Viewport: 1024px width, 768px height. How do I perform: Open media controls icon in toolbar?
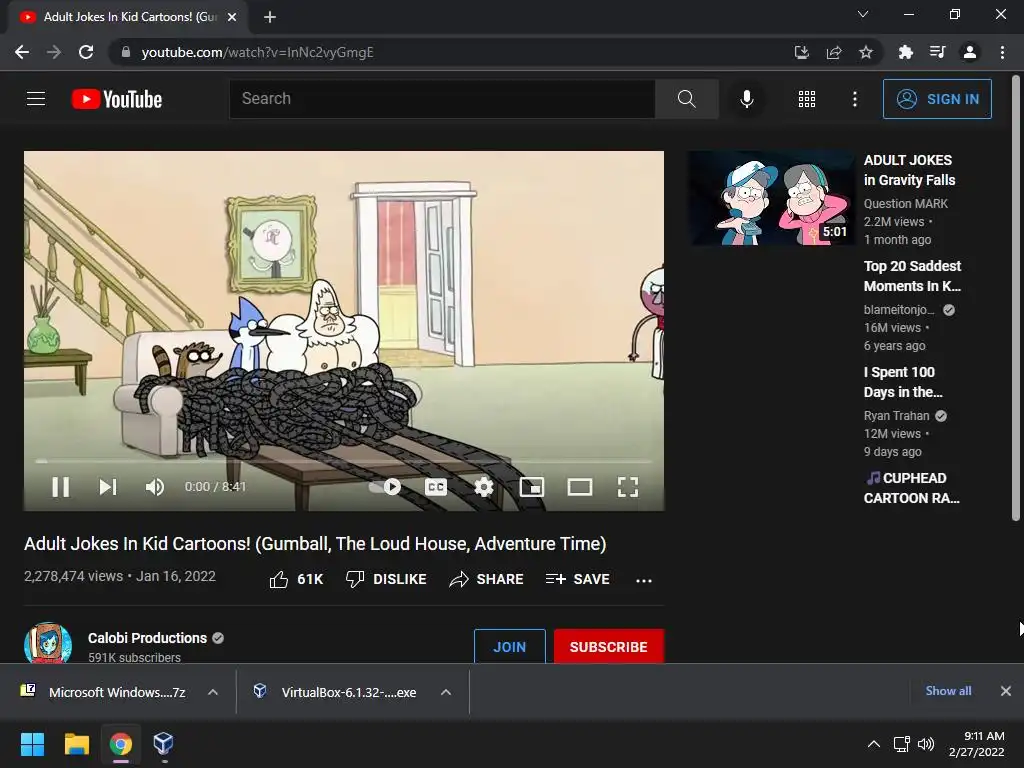click(937, 52)
